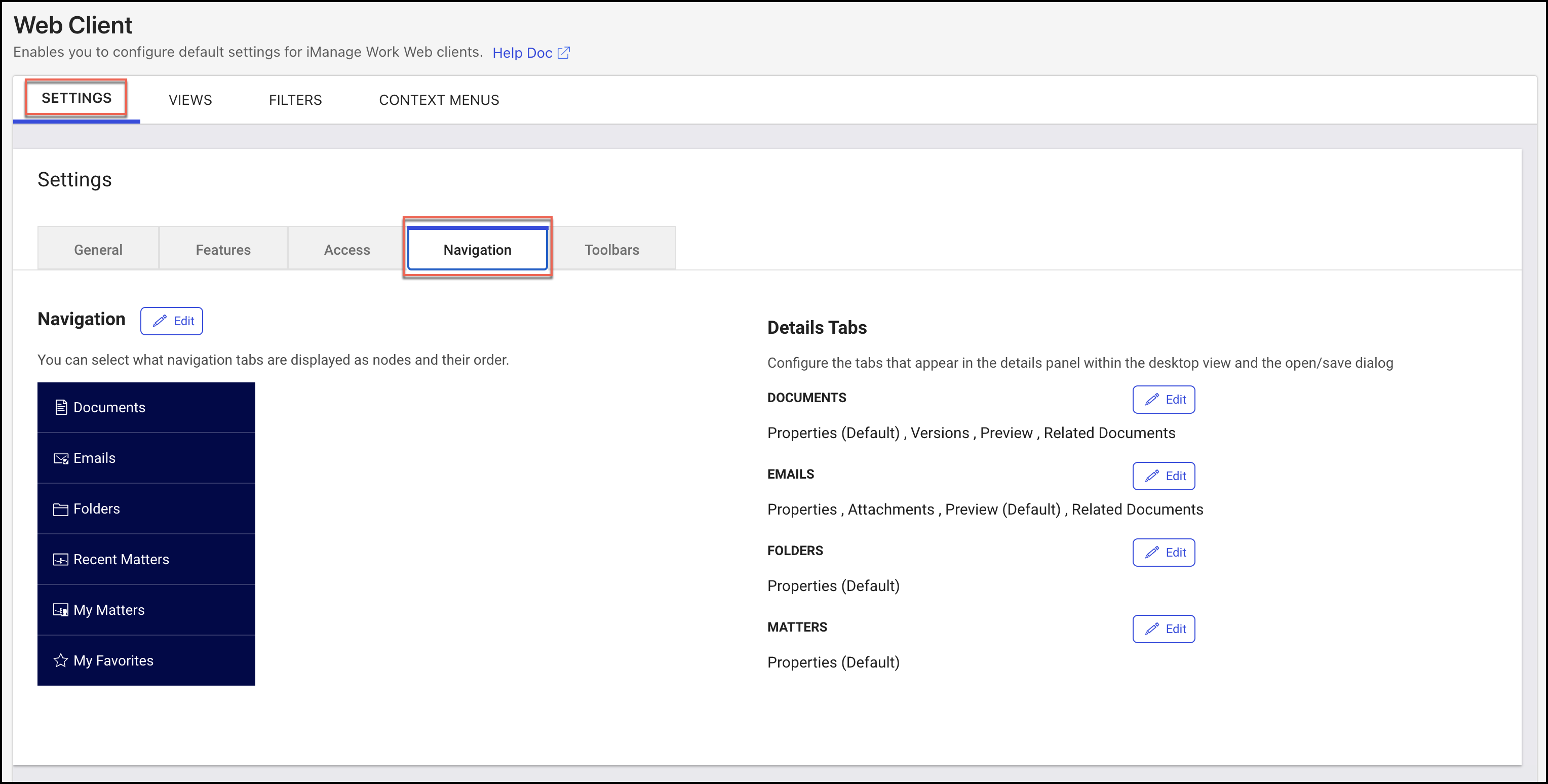The width and height of the screenshot is (1548, 784).
Task: Select the Recent Matters icon in the sidebar
Action: (61, 559)
